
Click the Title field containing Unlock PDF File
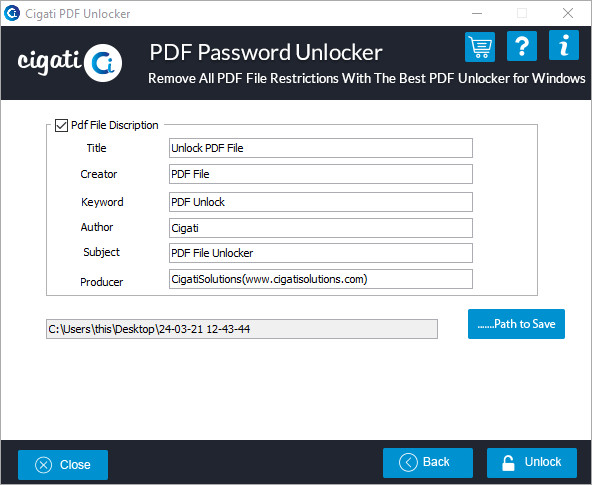pos(321,148)
